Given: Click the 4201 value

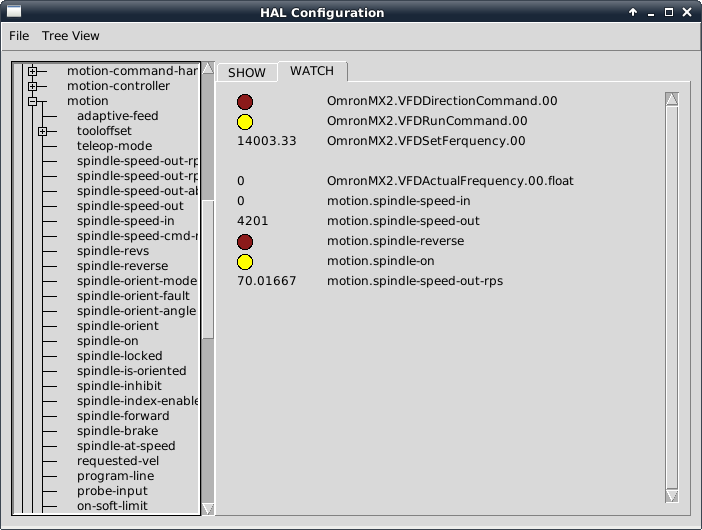Looking at the screenshot, I should (253, 221).
